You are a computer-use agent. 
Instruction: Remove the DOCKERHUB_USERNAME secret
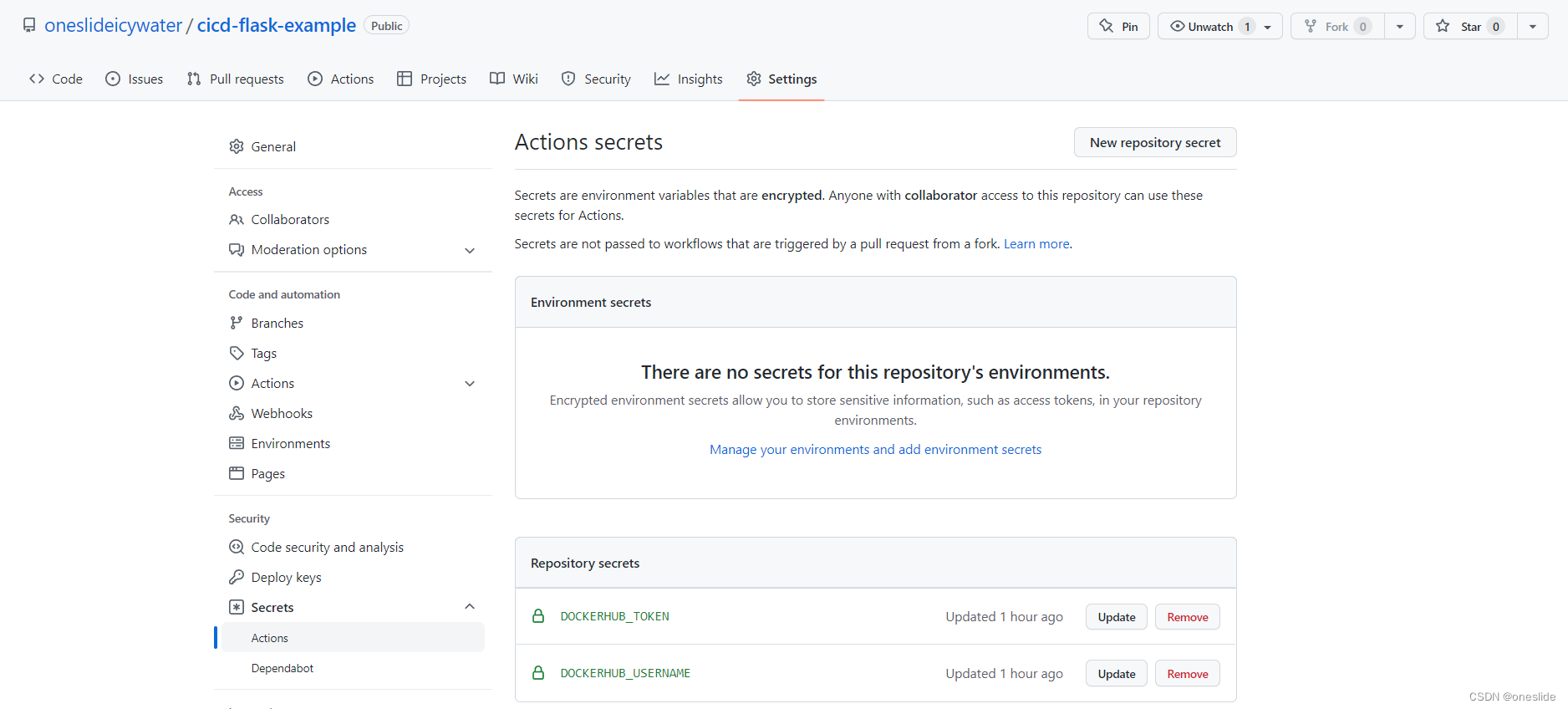pos(1187,674)
